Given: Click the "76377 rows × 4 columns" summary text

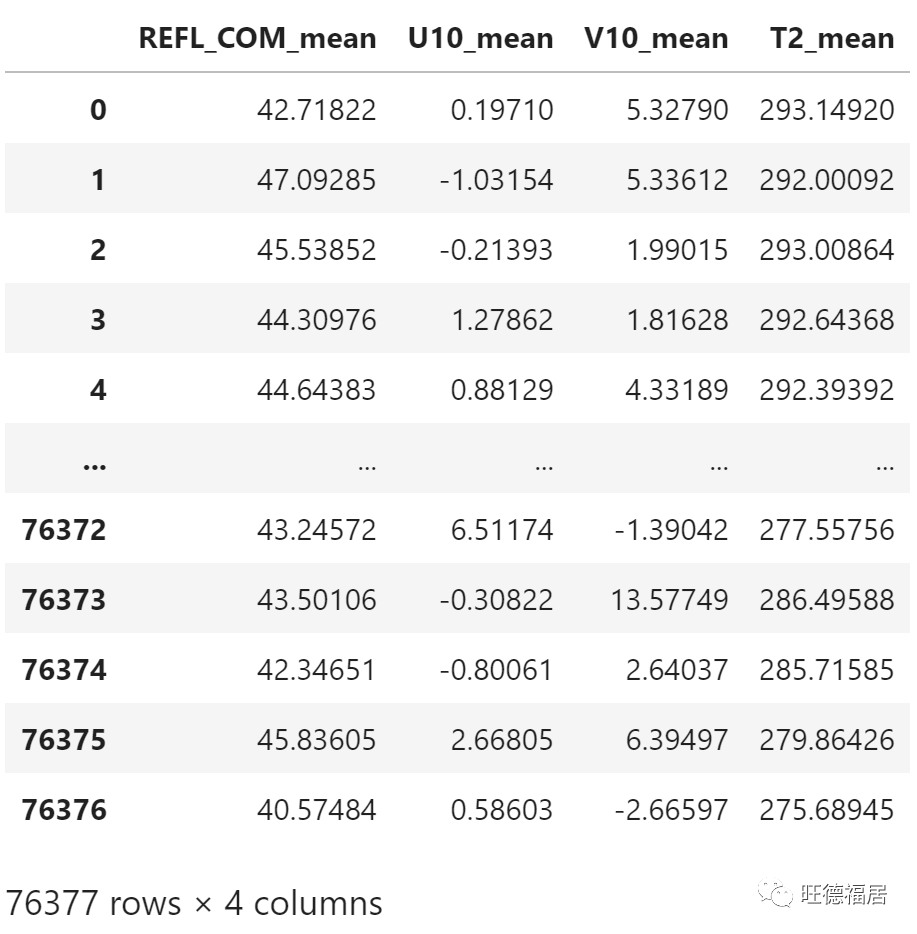Looking at the screenshot, I should click(194, 903).
